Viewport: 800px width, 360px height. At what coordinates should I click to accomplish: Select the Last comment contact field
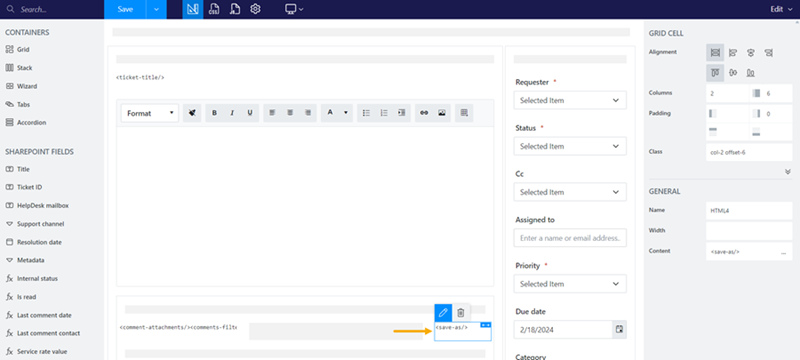pyautogui.click(x=43, y=333)
